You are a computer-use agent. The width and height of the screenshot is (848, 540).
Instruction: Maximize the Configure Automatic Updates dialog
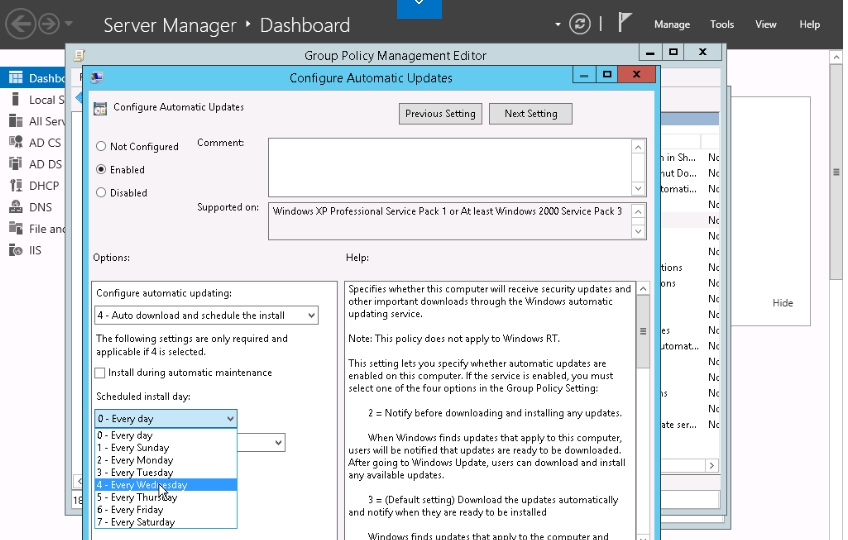(607, 75)
